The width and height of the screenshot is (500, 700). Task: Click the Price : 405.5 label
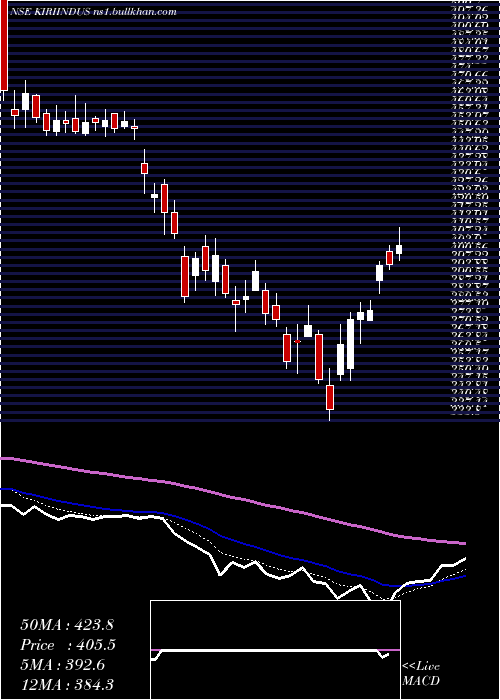pos(68,645)
